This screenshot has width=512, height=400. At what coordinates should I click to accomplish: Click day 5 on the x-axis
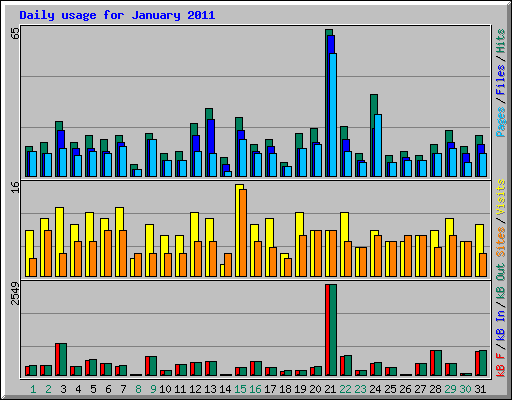point(93,389)
